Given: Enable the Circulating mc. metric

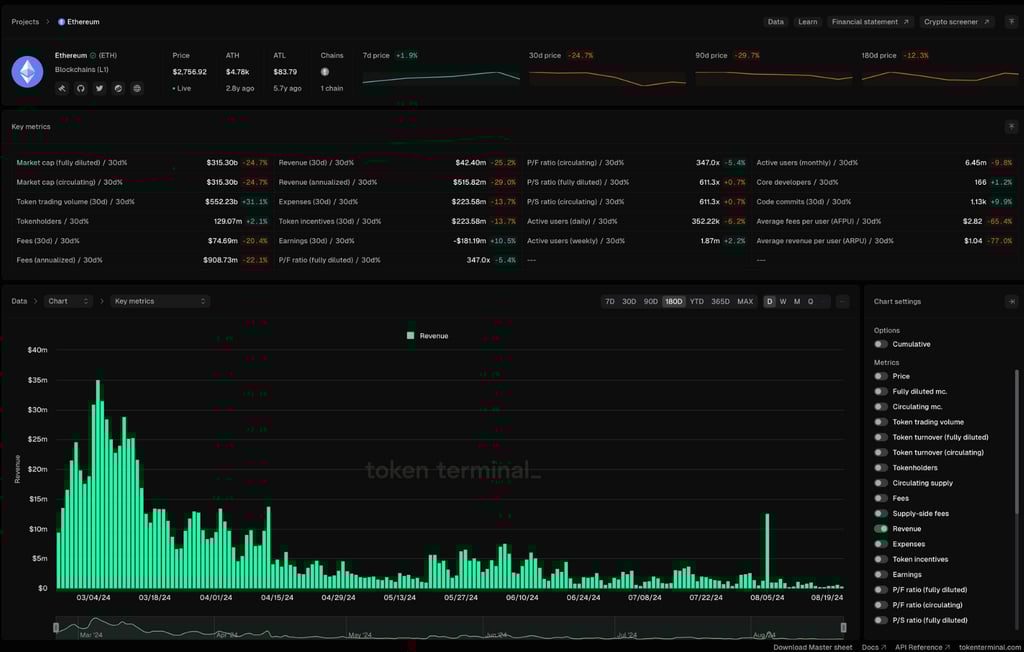Looking at the screenshot, I should (881, 406).
